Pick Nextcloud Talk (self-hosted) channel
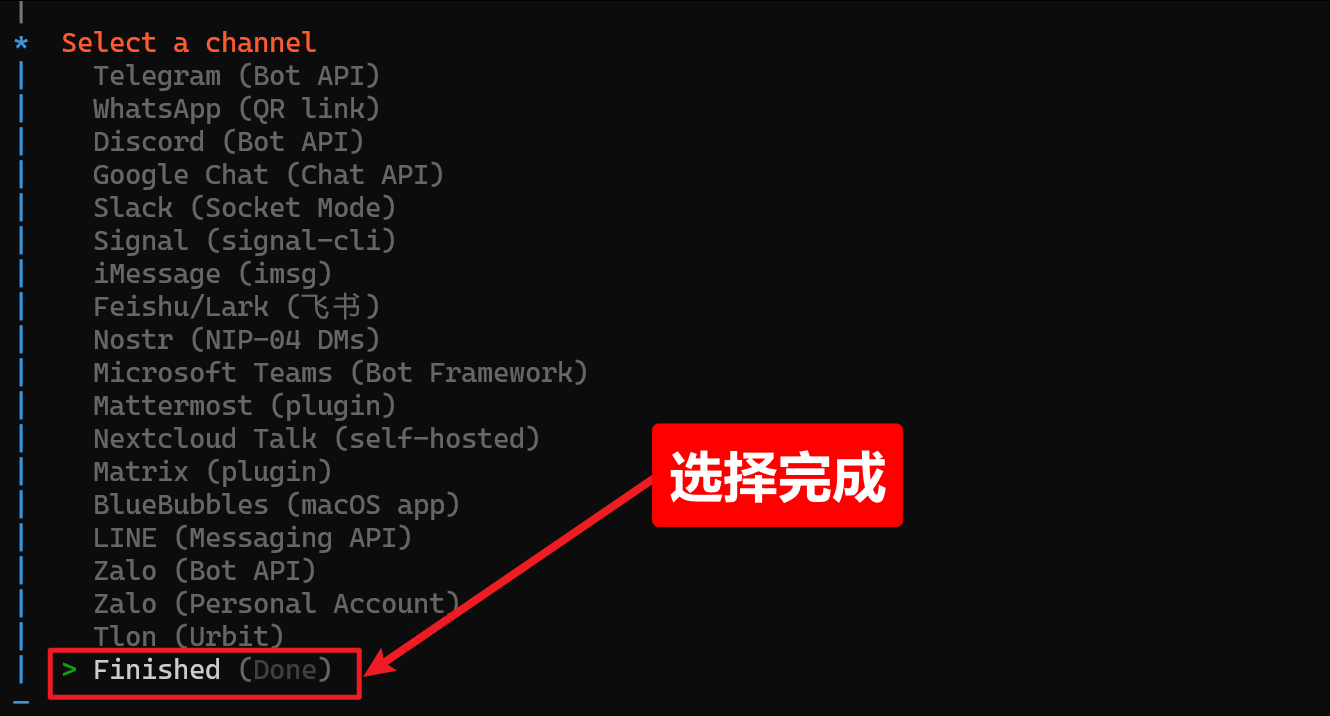The image size is (1330, 716). (x=317, y=439)
